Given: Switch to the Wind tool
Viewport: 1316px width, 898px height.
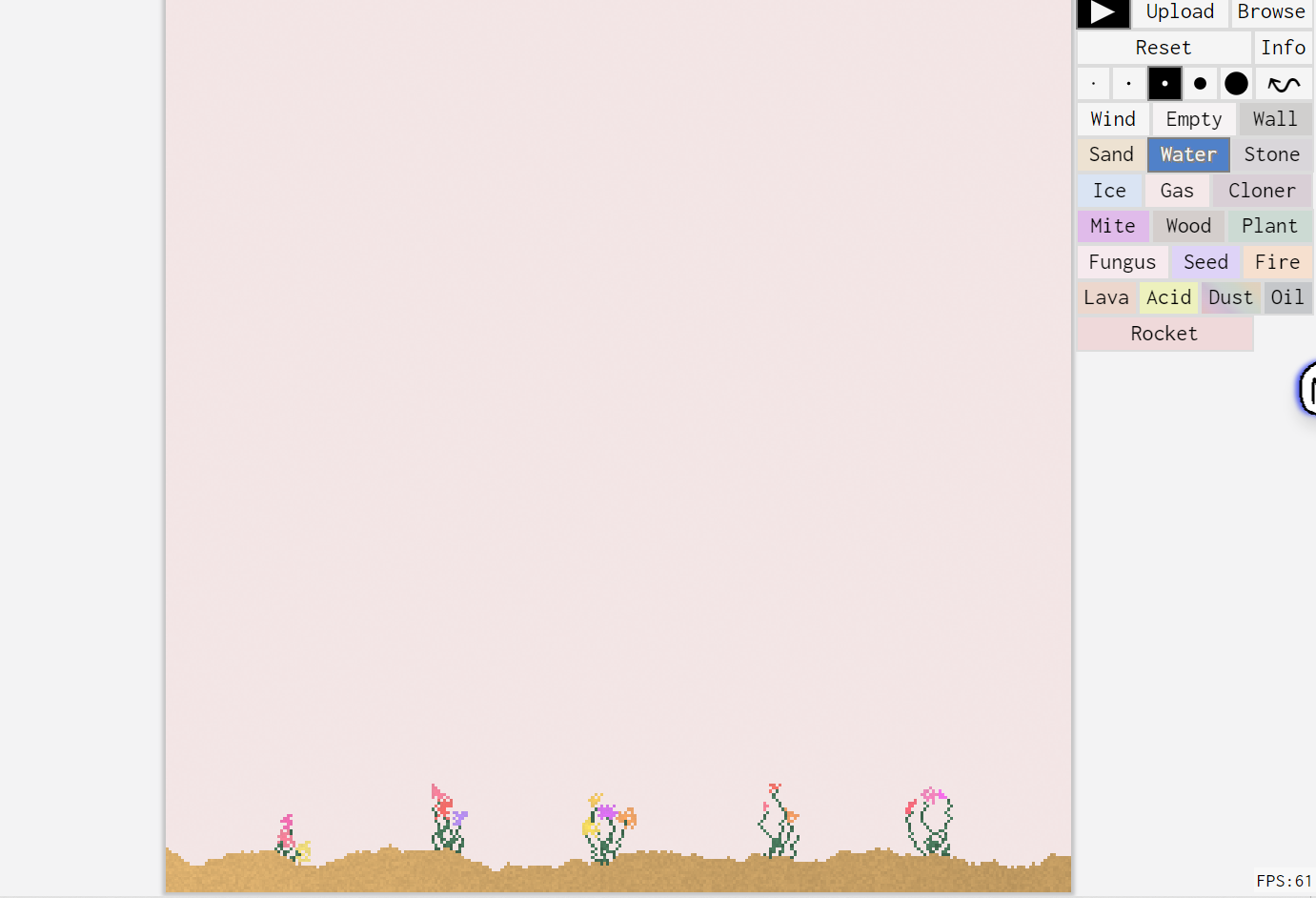Looking at the screenshot, I should coord(1113,119).
